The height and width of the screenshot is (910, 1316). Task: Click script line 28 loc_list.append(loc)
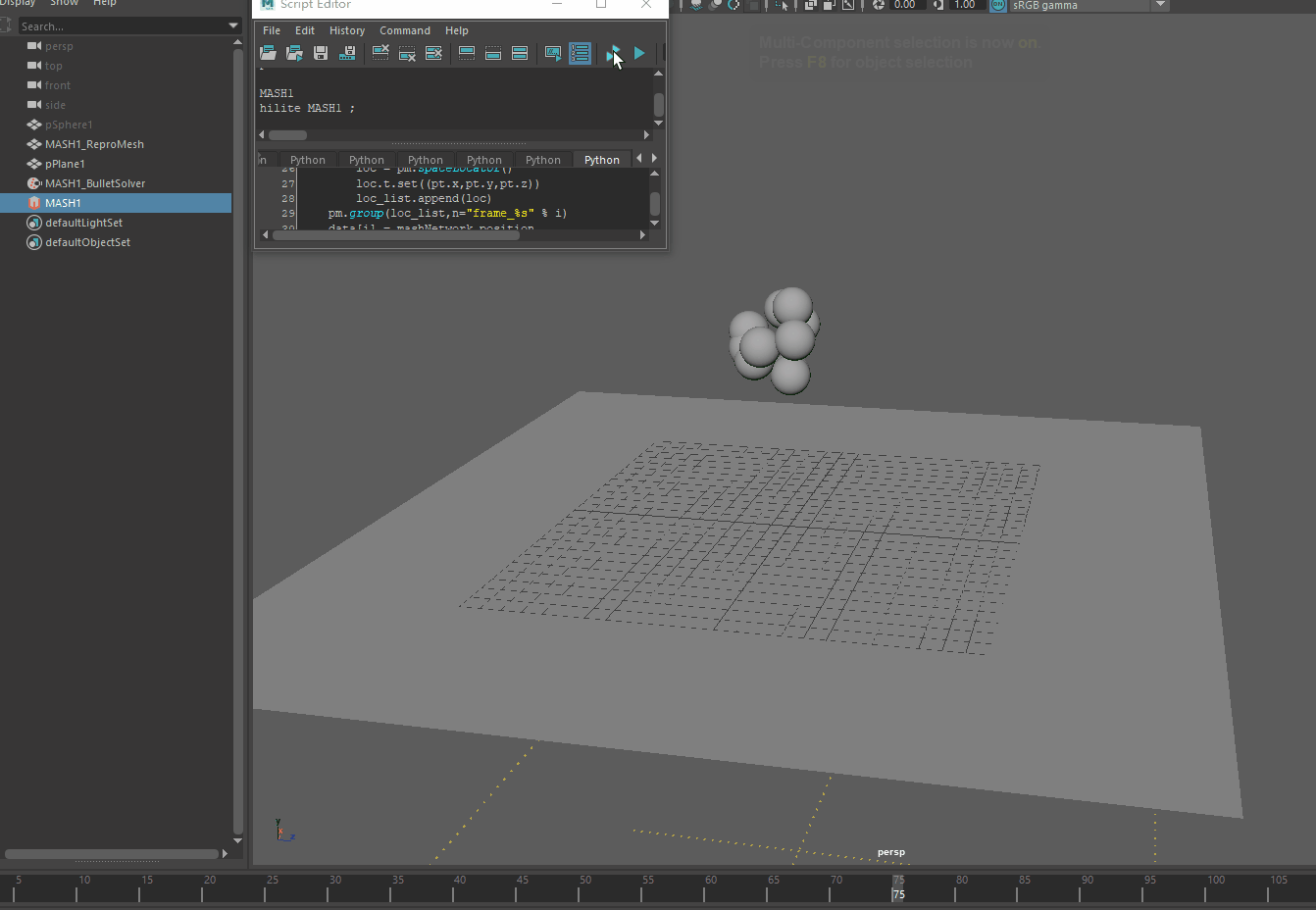tap(424, 198)
